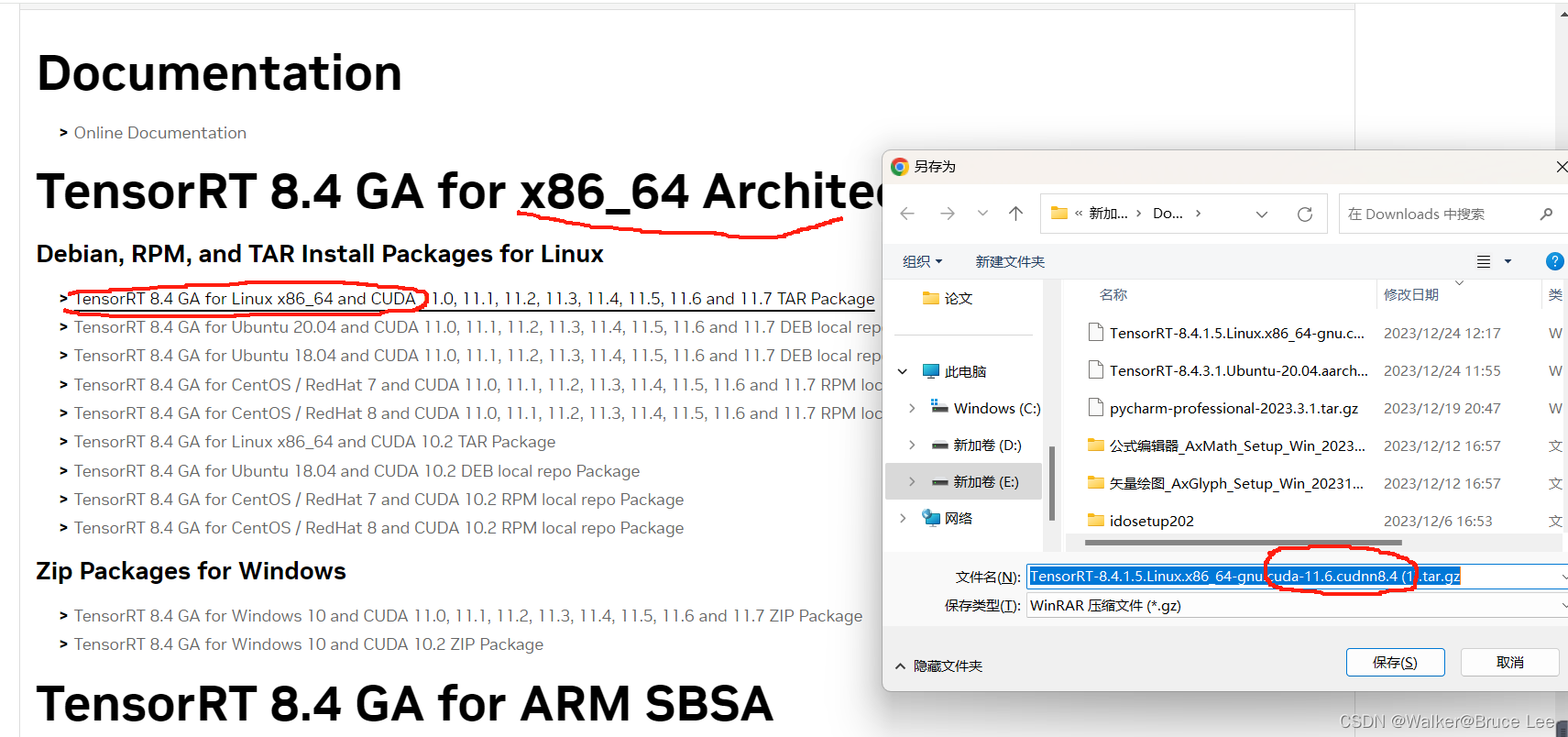This screenshot has height=737, width=1568.
Task: Click the 保存(S) button
Action: coord(1395,662)
